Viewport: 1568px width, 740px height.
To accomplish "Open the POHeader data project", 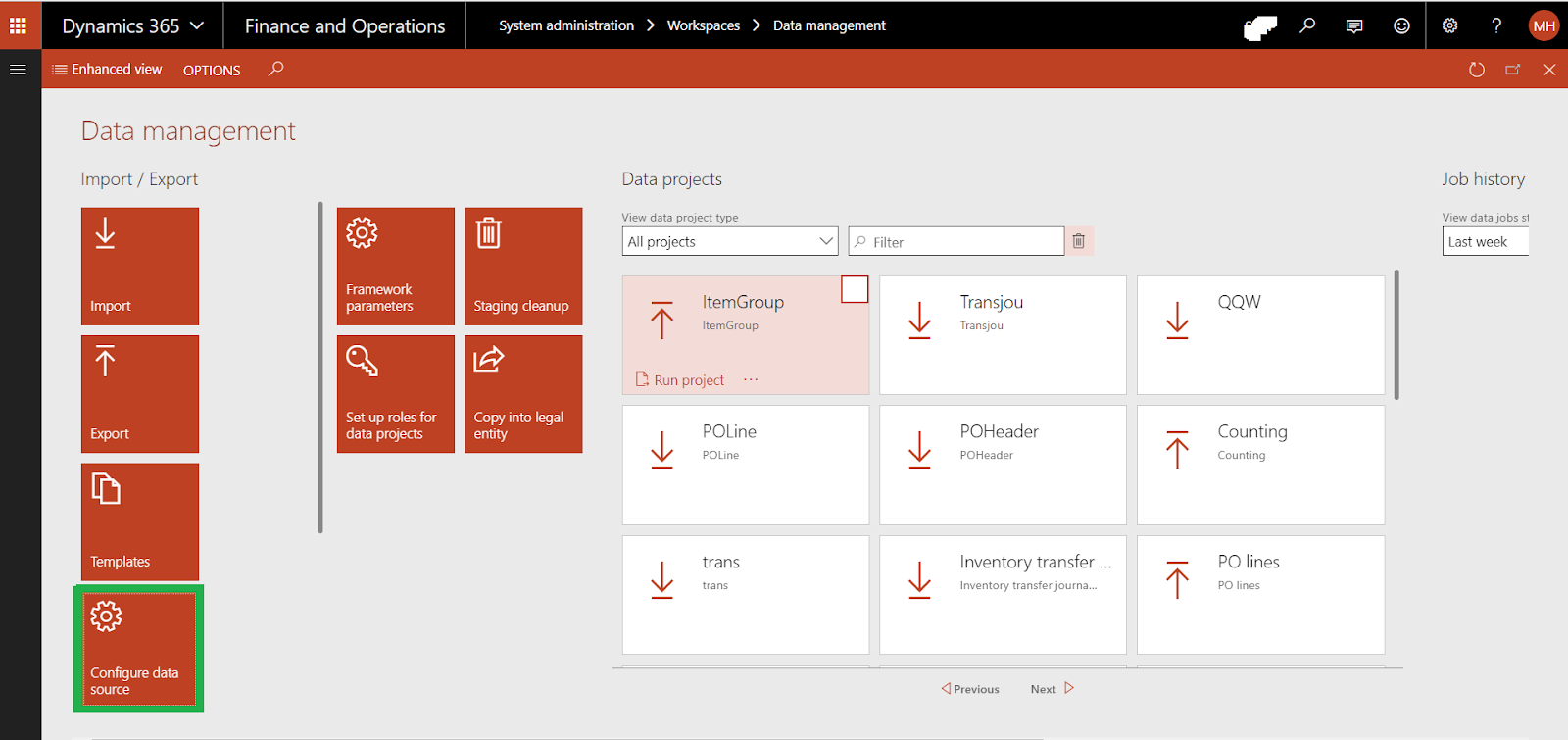I will [x=1003, y=465].
